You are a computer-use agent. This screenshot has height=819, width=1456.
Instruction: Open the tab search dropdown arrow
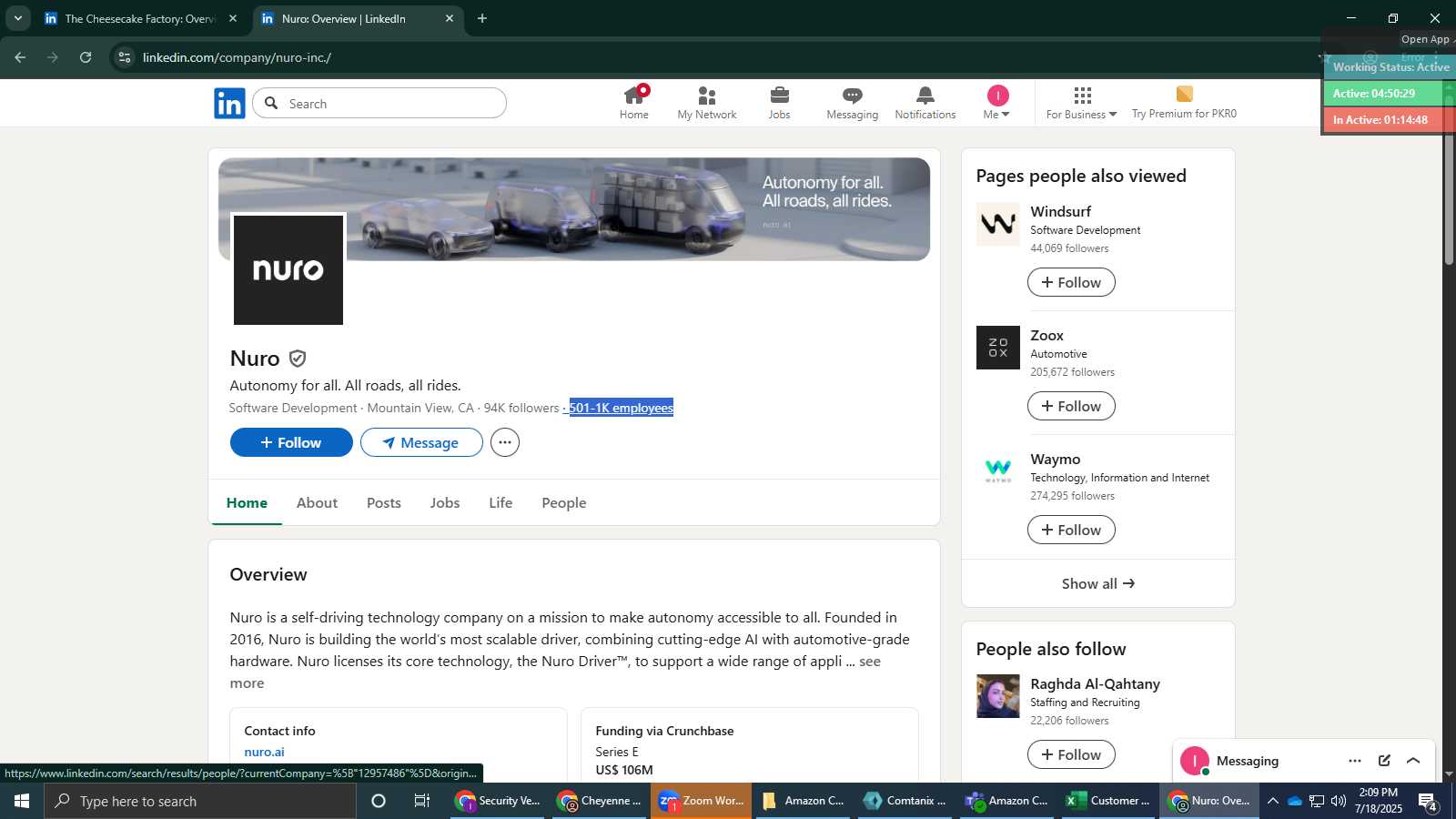17,18
